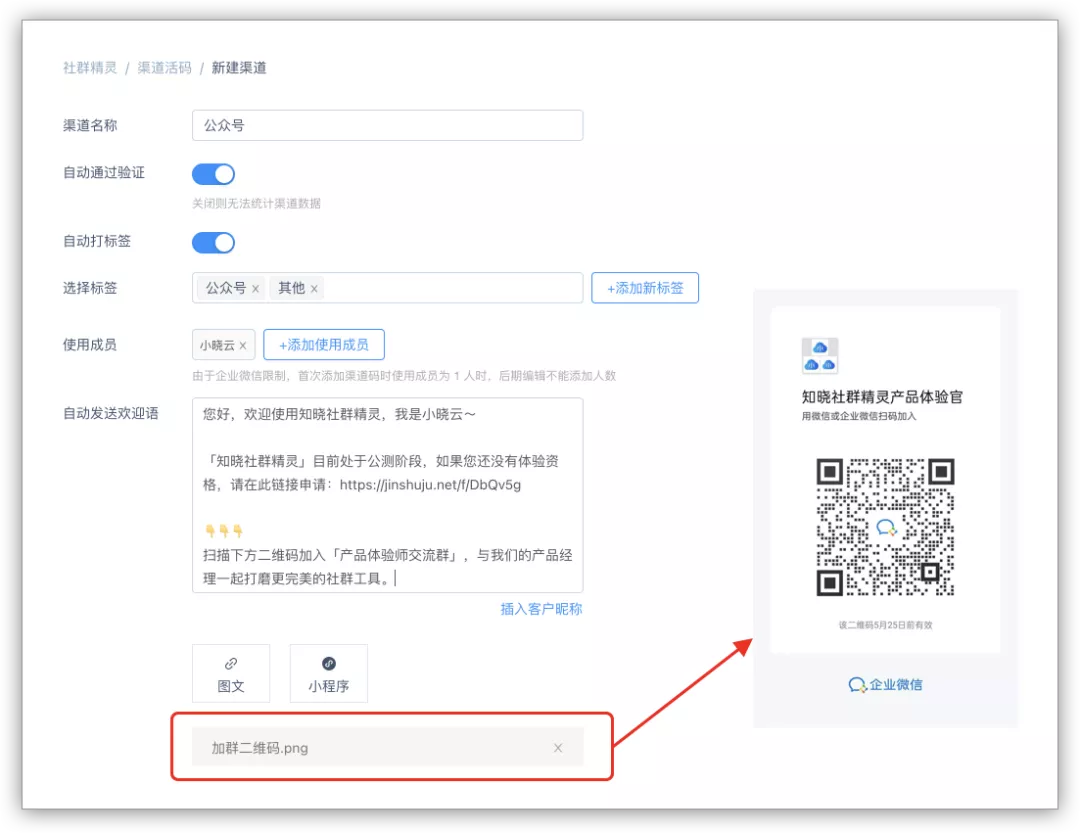Click the 关闭则无法统计渠道数据 hint
The width and height of the screenshot is (1080, 833).
click(256, 203)
